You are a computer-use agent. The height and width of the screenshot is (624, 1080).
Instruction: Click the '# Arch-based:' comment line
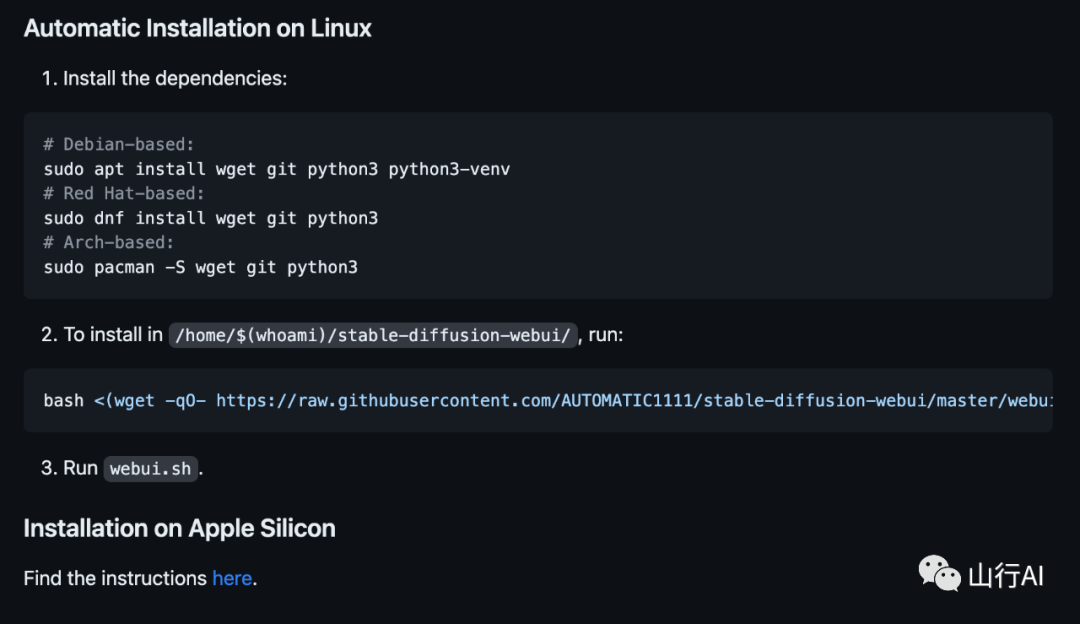click(x=109, y=242)
